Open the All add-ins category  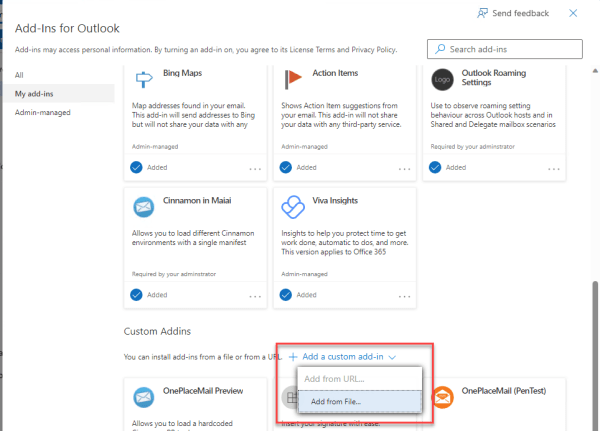click(20, 75)
